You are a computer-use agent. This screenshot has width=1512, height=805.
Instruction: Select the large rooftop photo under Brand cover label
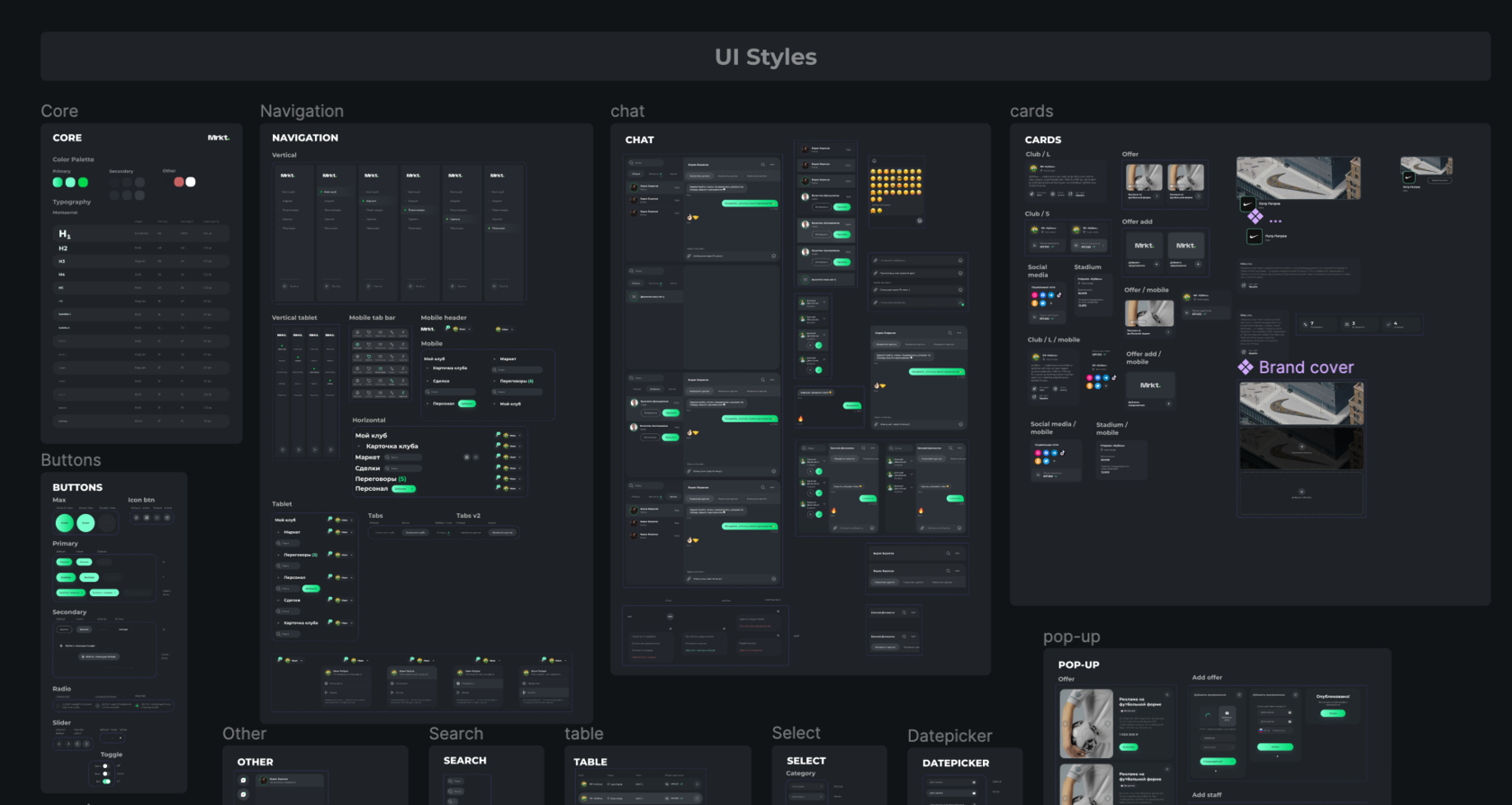1300,402
